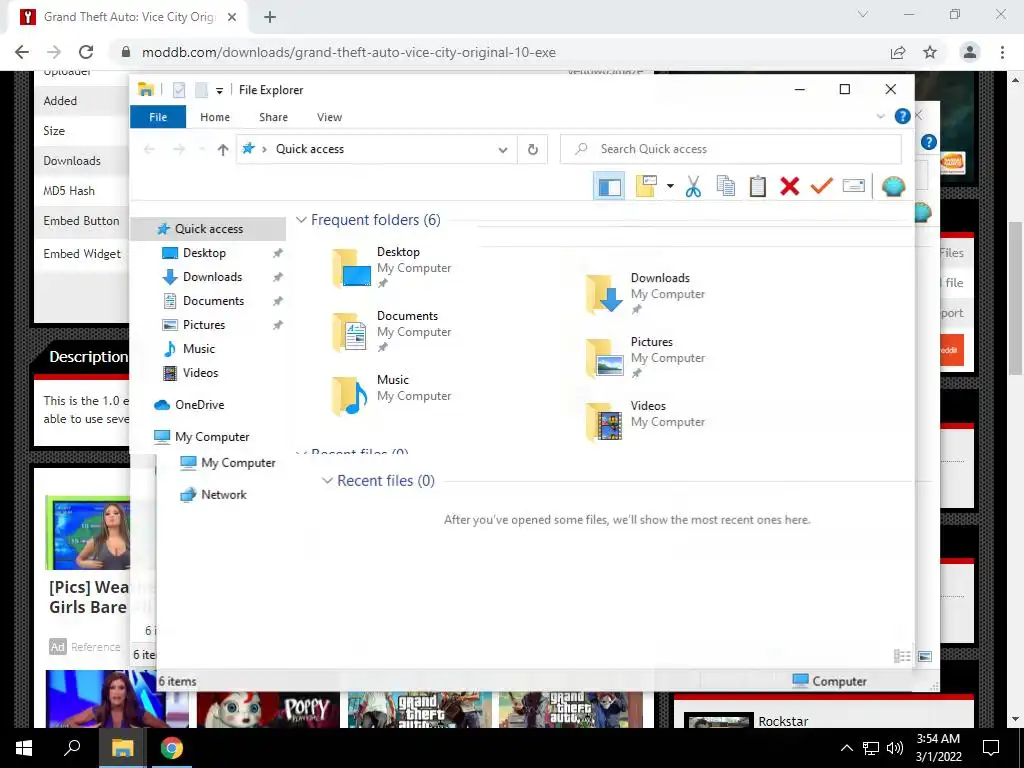The image size is (1024, 768).
Task: Click New folder icon in title bar
Action: (x=201, y=90)
